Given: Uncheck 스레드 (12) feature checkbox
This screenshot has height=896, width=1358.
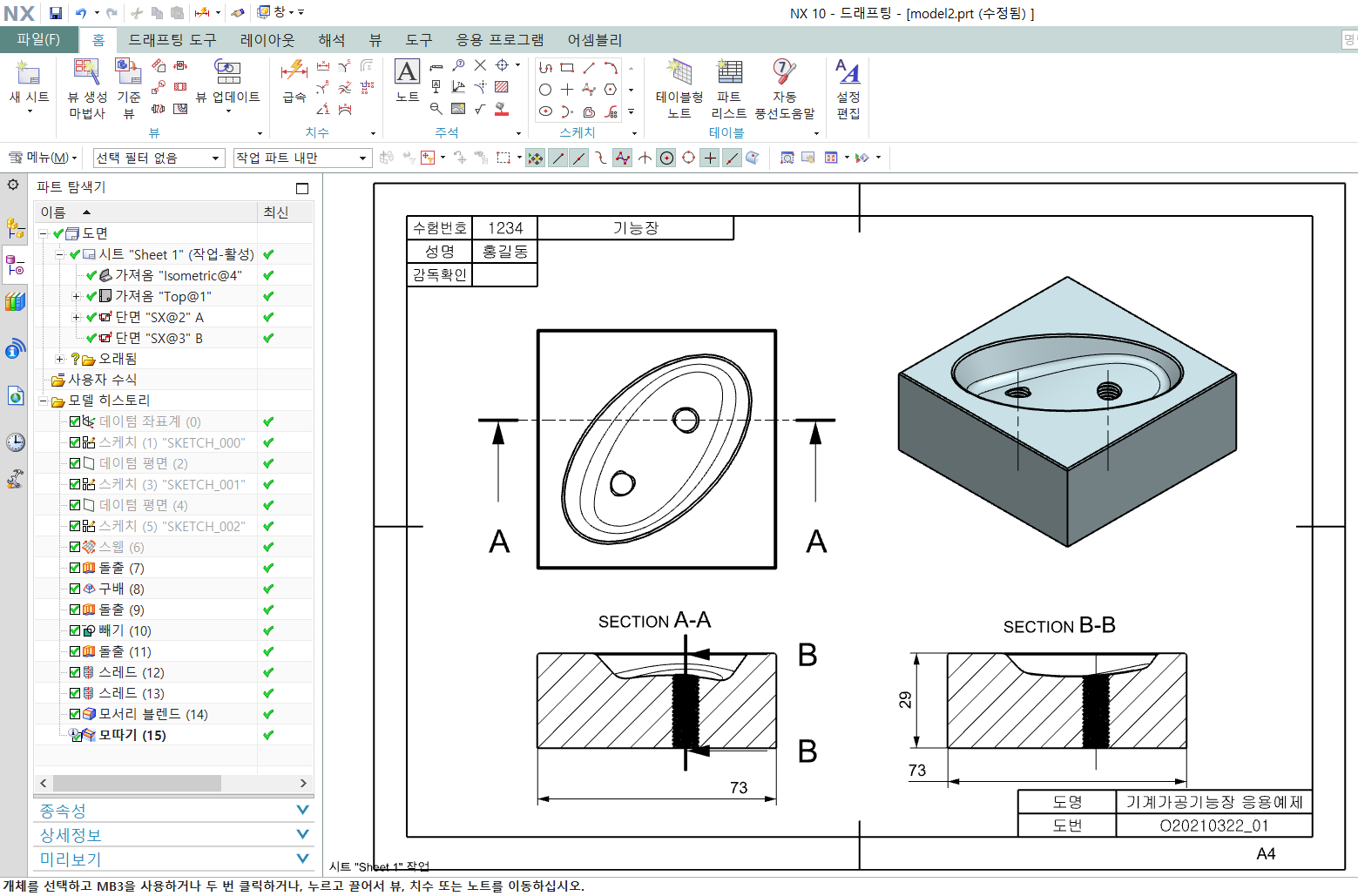Looking at the screenshot, I should (x=75, y=672).
